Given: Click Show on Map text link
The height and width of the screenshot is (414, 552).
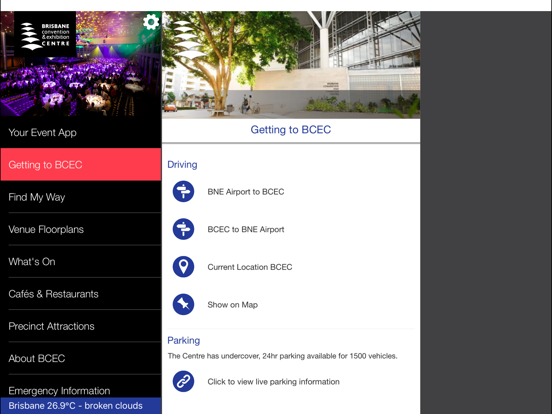Looking at the screenshot, I should click(x=233, y=305).
